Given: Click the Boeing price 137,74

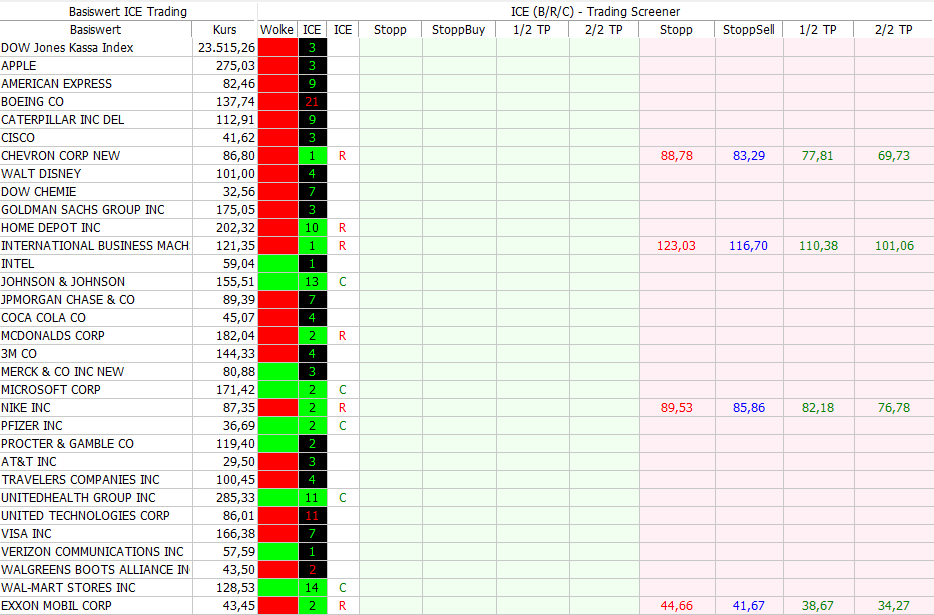Looking at the screenshot, I should coord(235,102).
